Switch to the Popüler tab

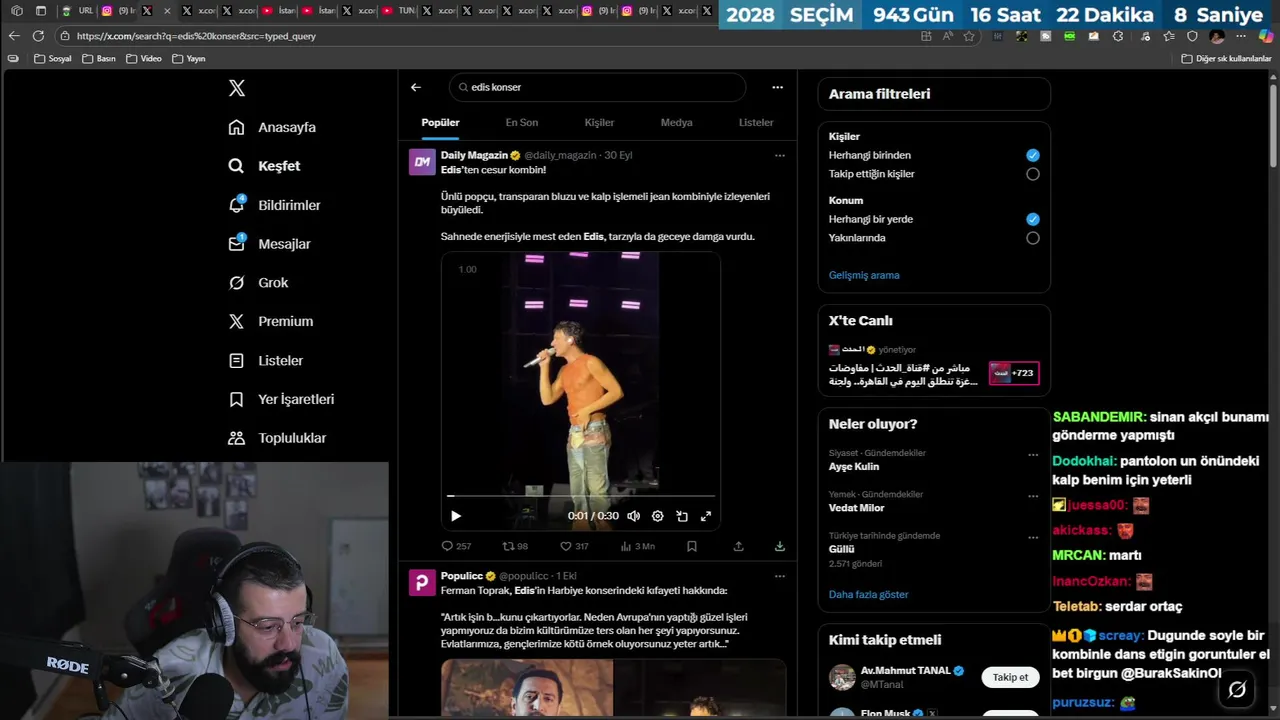[440, 122]
